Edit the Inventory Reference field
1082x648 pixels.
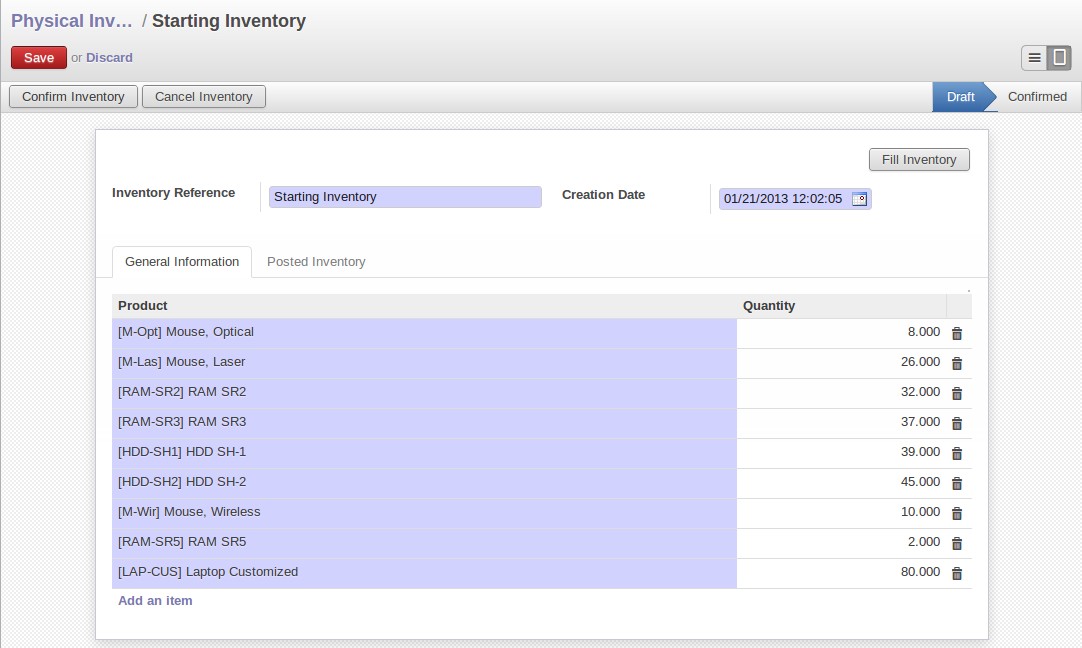(405, 197)
